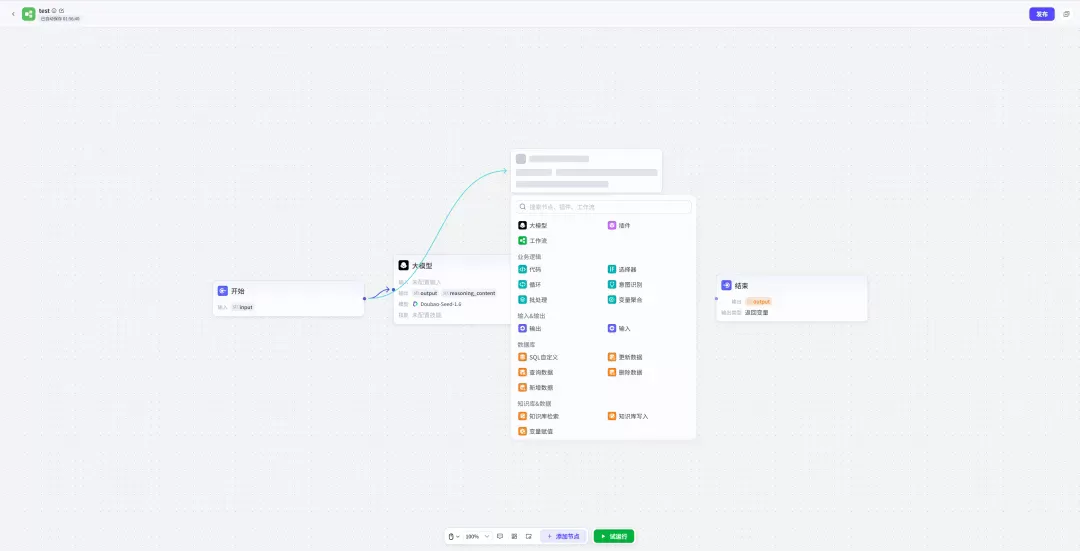Open the Doubao-Seed-1.6 model selector
The width and height of the screenshot is (1080, 551).
437,304
